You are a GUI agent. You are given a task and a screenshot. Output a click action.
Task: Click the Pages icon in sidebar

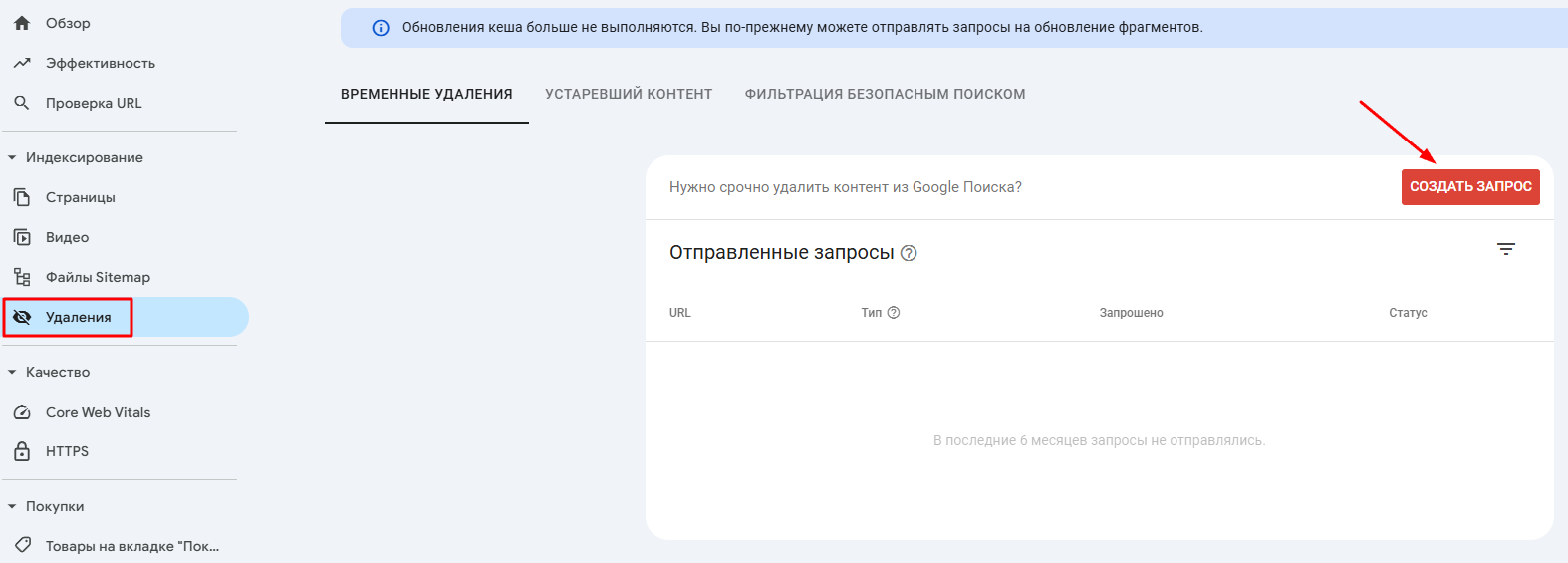[x=22, y=197]
